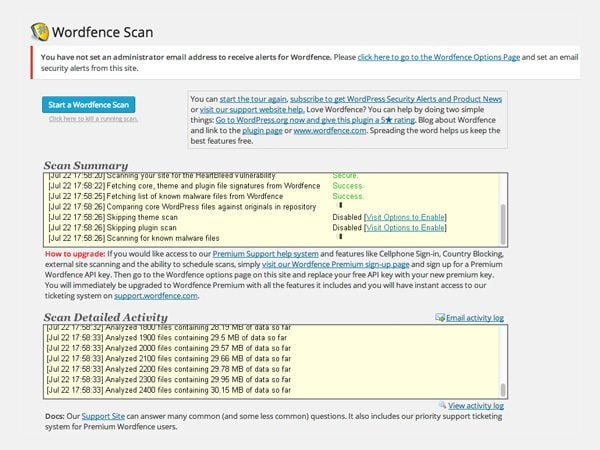This screenshot has width=600, height=450.
Task: Click 'start the tour again' link
Action: click(x=253, y=99)
